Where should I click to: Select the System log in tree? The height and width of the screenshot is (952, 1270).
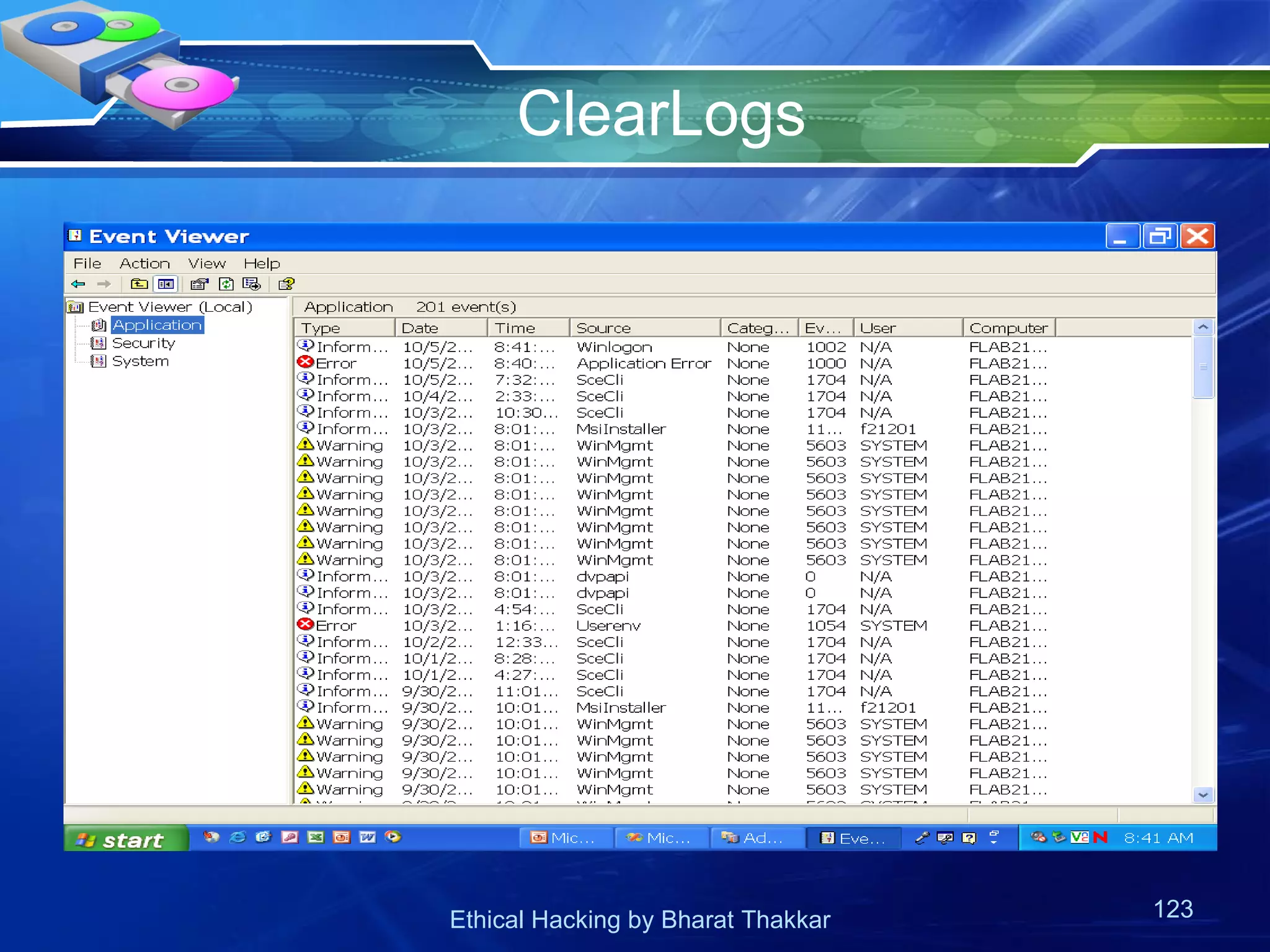(140, 361)
